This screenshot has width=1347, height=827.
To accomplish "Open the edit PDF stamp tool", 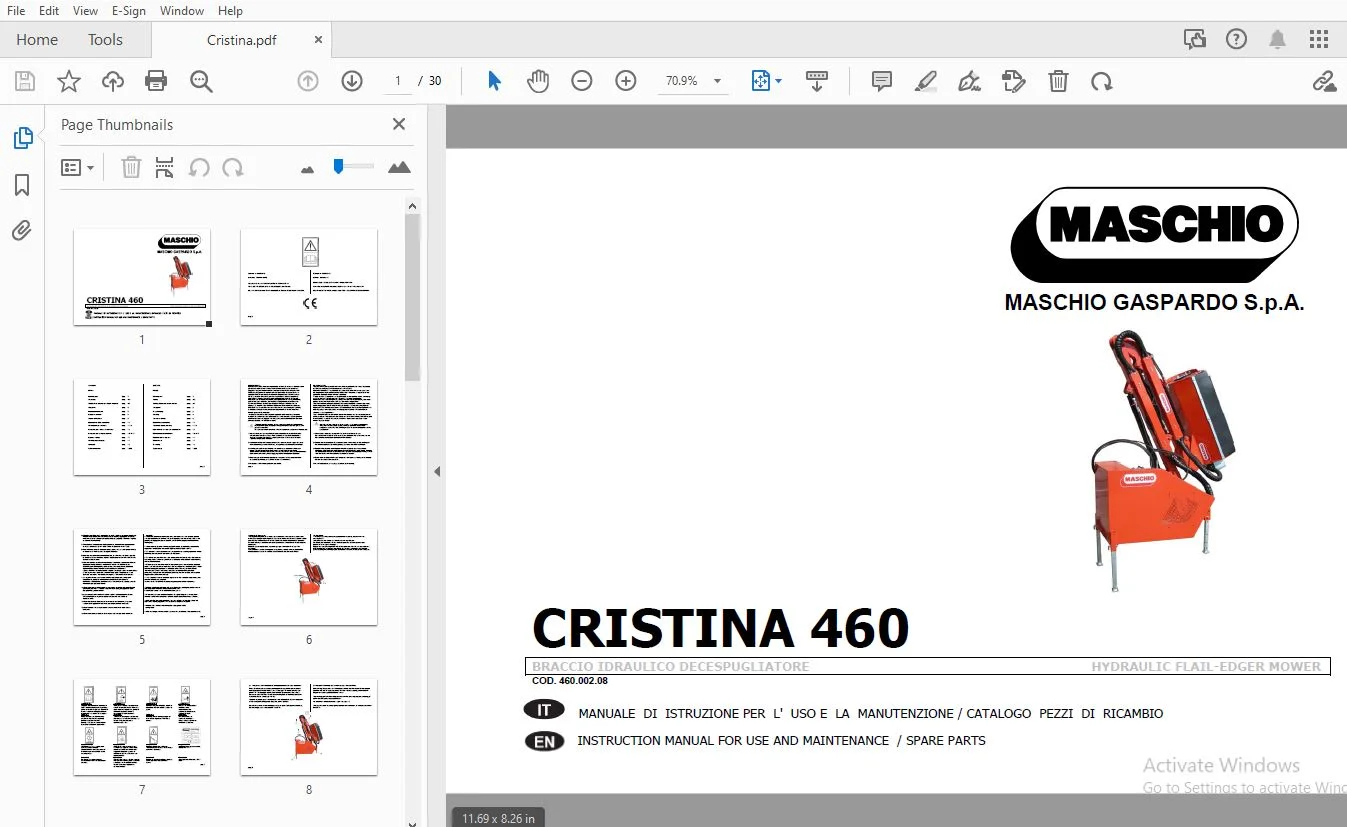I will tap(1014, 81).
